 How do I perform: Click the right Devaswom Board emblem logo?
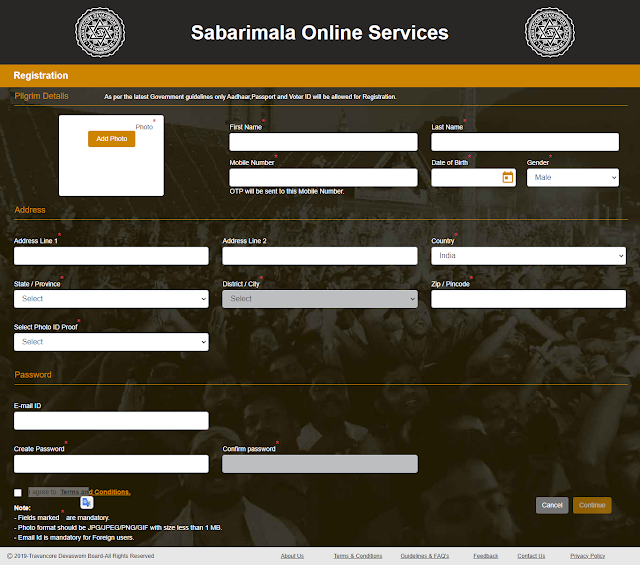550,32
